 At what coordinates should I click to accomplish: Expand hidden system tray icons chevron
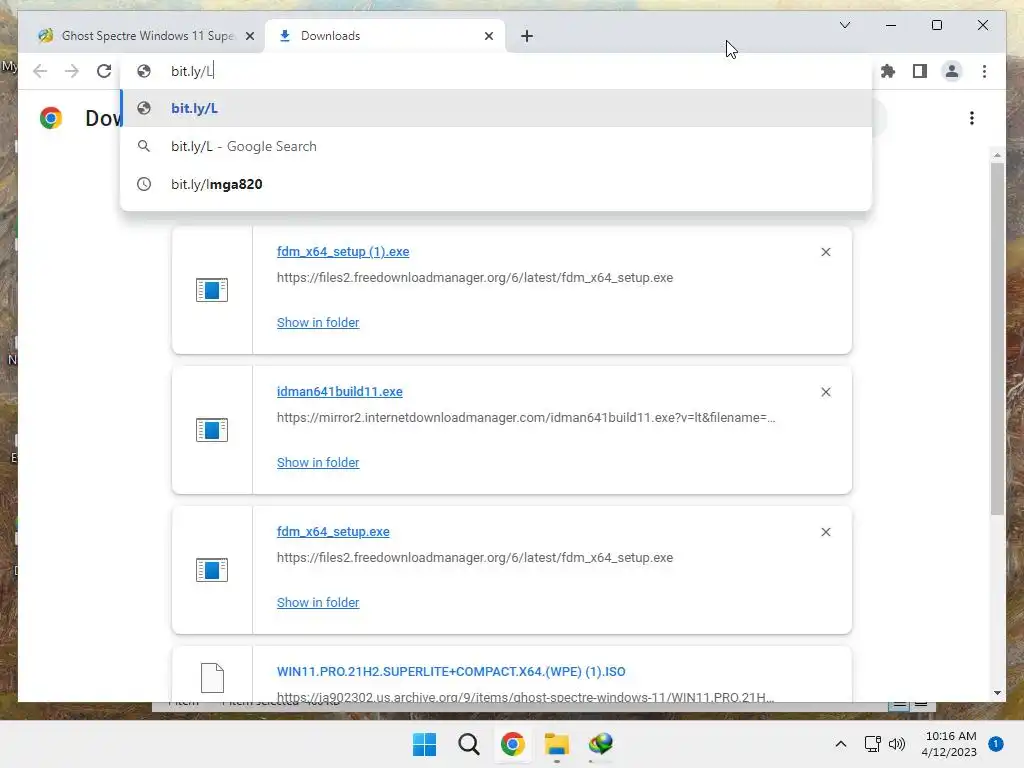(840, 744)
